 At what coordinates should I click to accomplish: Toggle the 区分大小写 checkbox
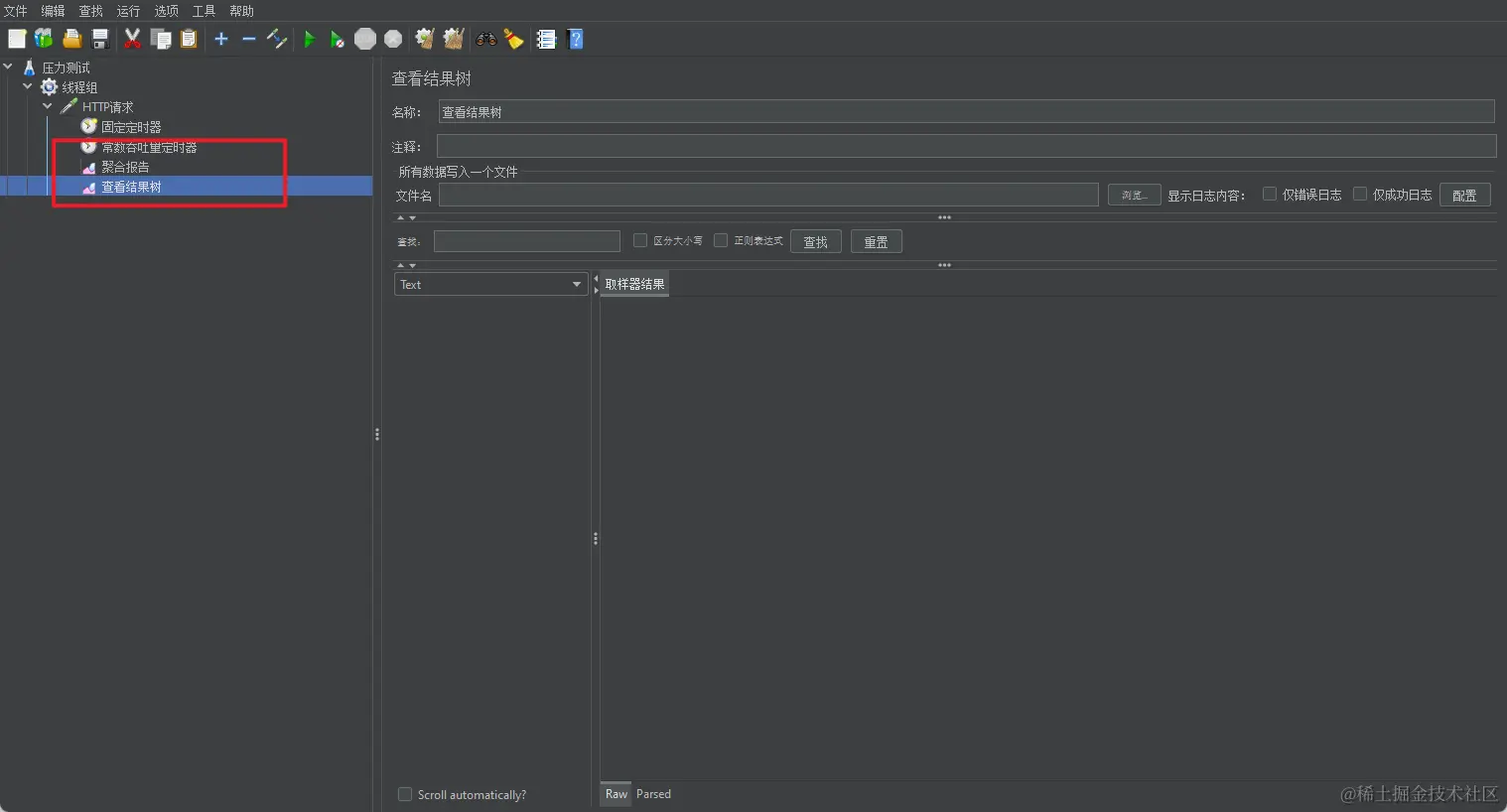(640, 240)
